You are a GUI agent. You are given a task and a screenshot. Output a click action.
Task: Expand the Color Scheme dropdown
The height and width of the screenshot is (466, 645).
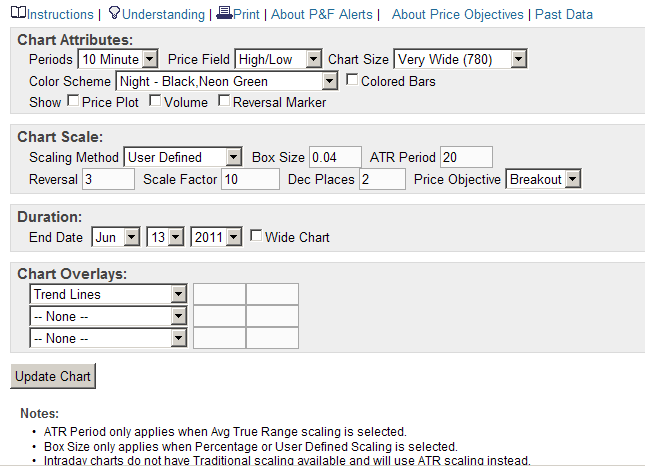click(x=227, y=81)
